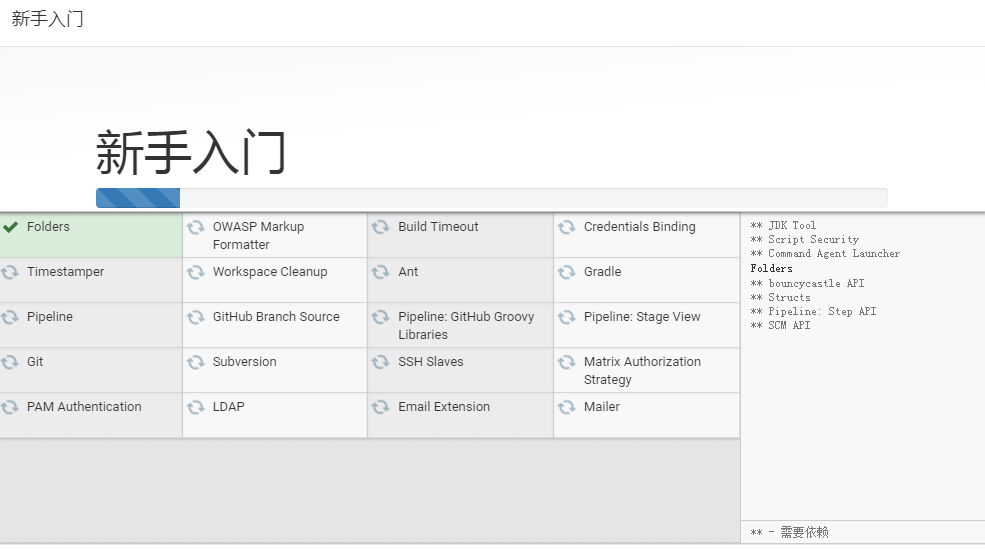The width and height of the screenshot is (985, 553).
Task: Click the sync icon beside Matrix Authorization Strategy
Action: pyautogui.click(x=567, y=362)
